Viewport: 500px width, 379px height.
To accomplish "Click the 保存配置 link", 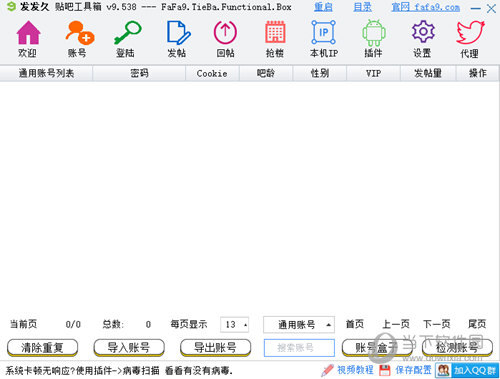I will (413, 370).
